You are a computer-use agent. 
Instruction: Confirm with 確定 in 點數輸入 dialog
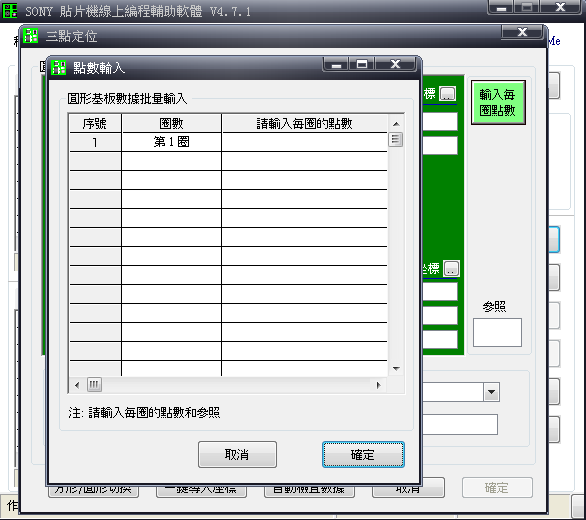click(x=363, y=454)
